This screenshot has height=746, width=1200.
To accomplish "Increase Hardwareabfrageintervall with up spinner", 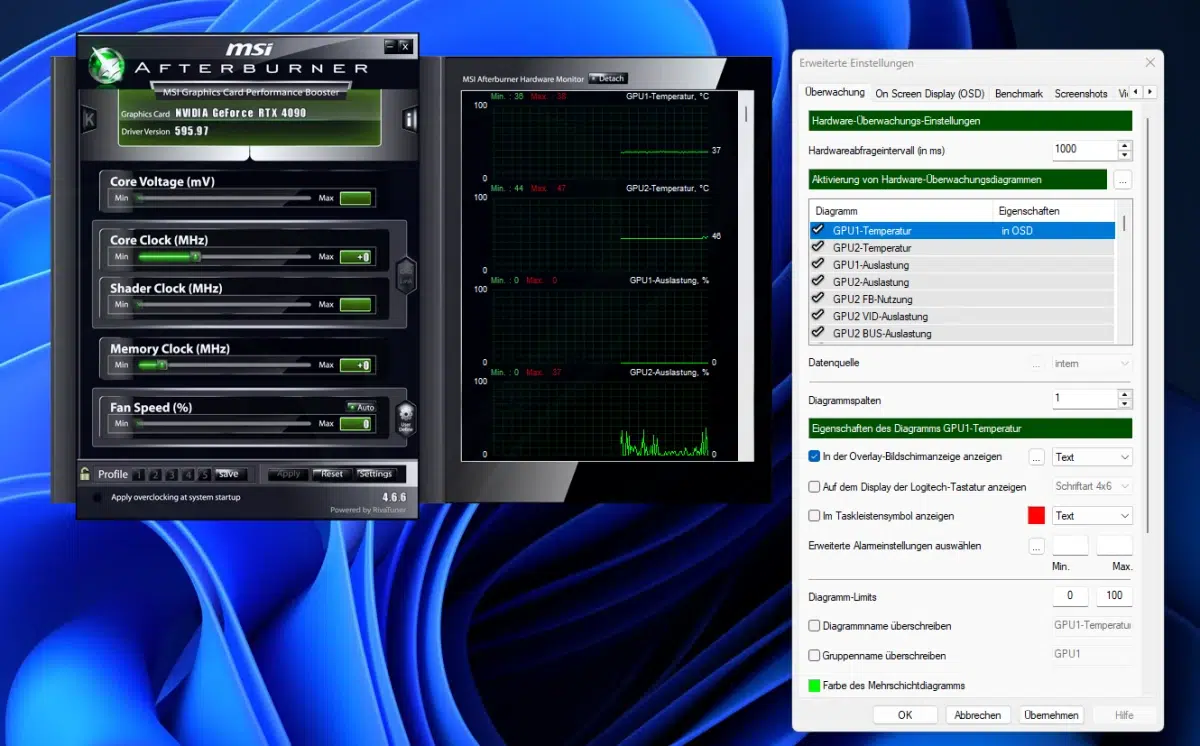I will [x=1125, y=145].
